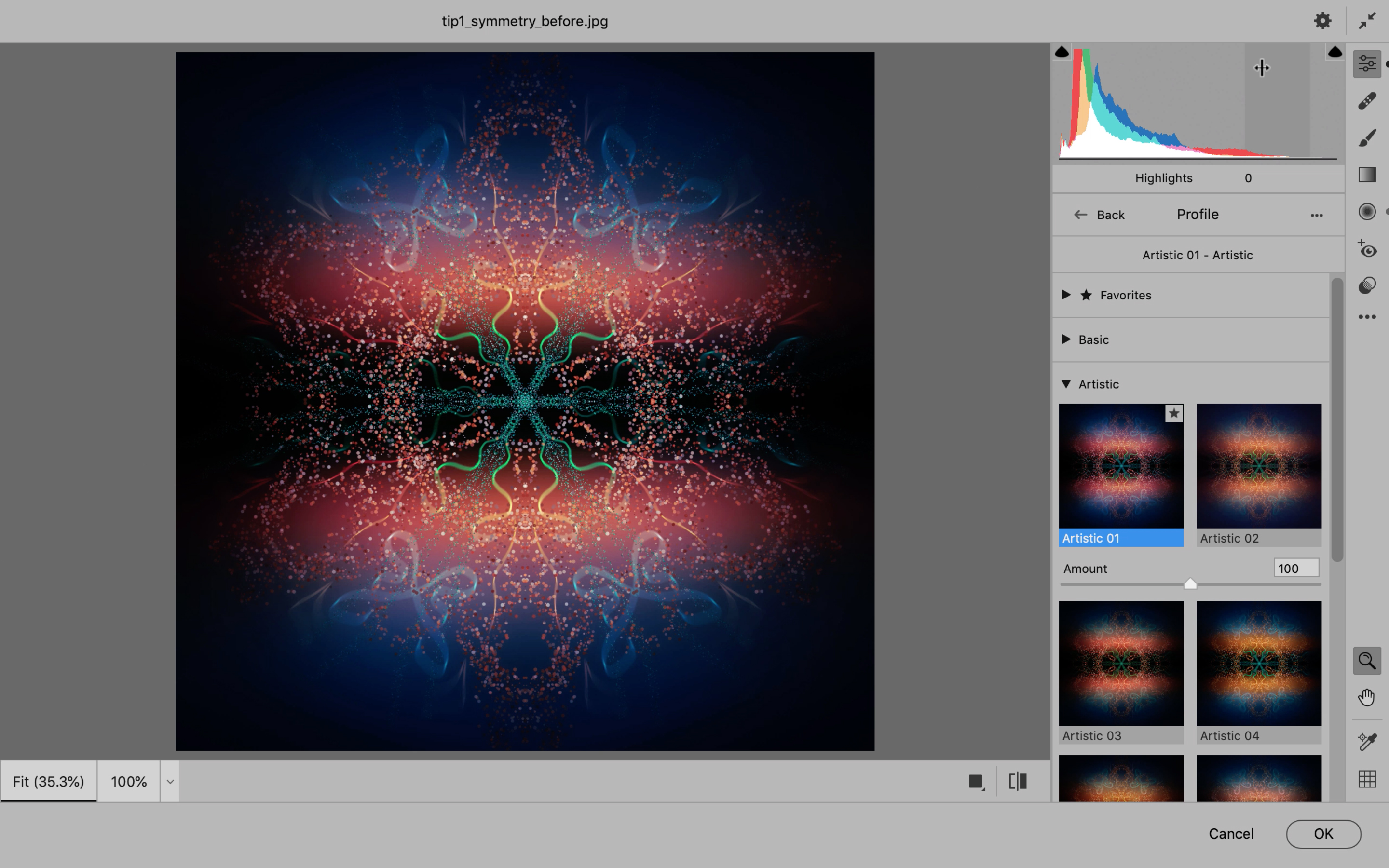Toggle before/after split view

click(1018, 781)
